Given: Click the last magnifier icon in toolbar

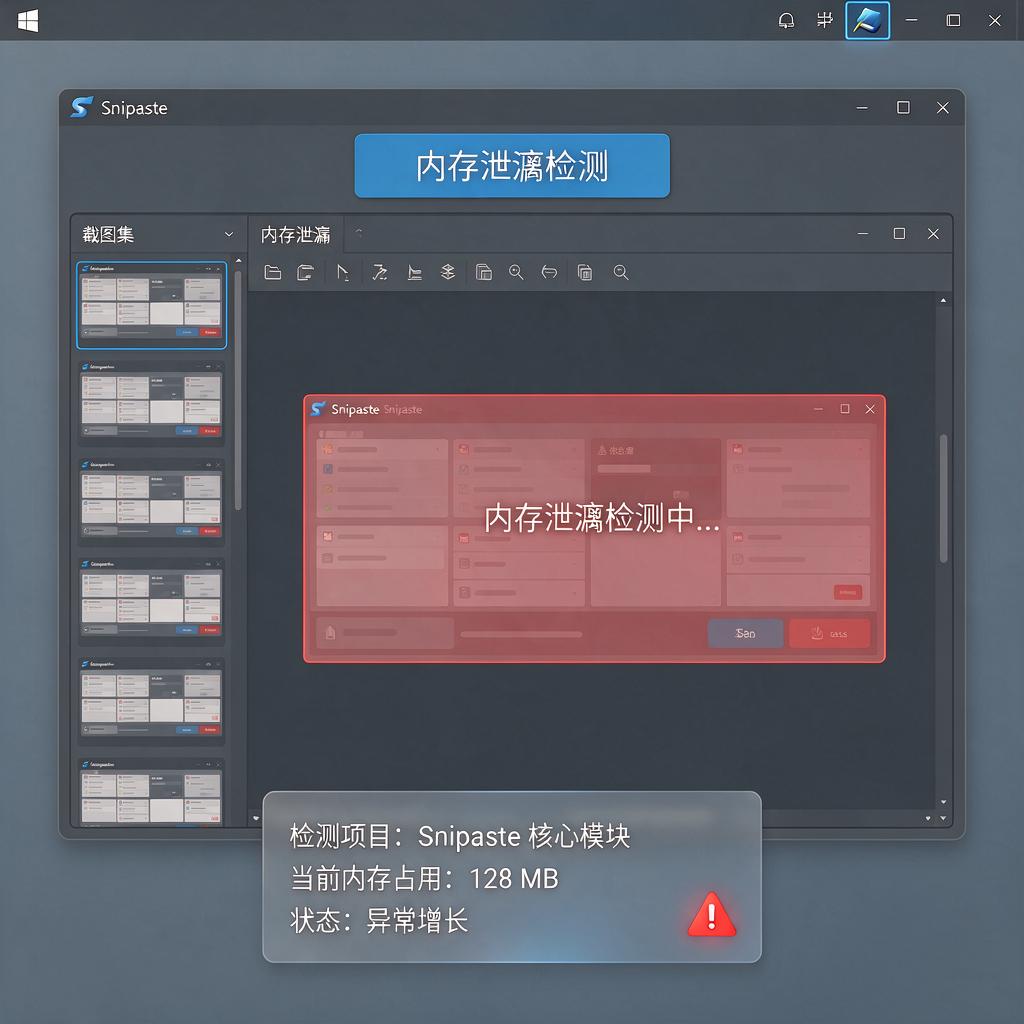Looking at the screenshot, I should pos(620,272).
